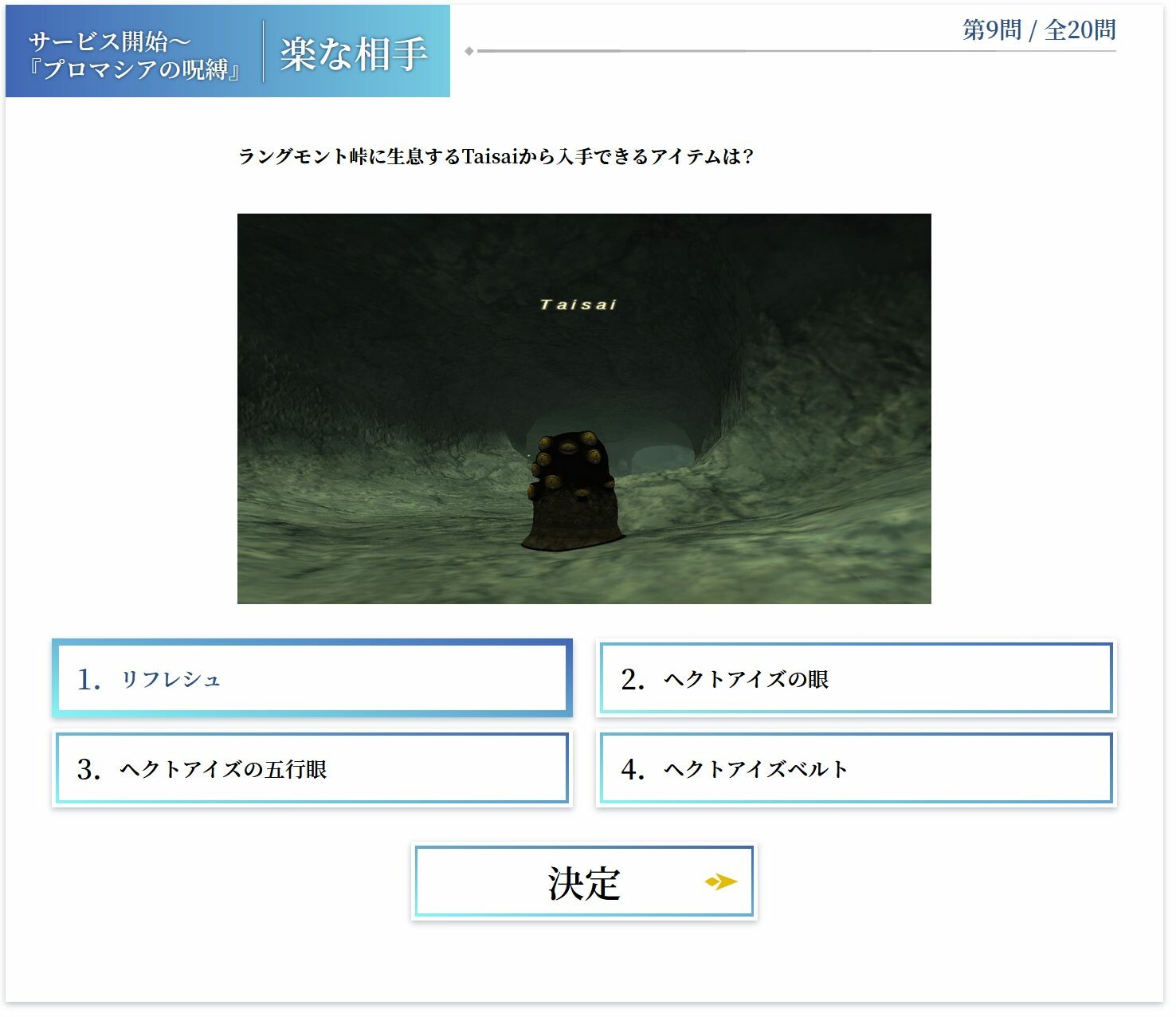Click the quiz progress bar line

tap(797, 51)
